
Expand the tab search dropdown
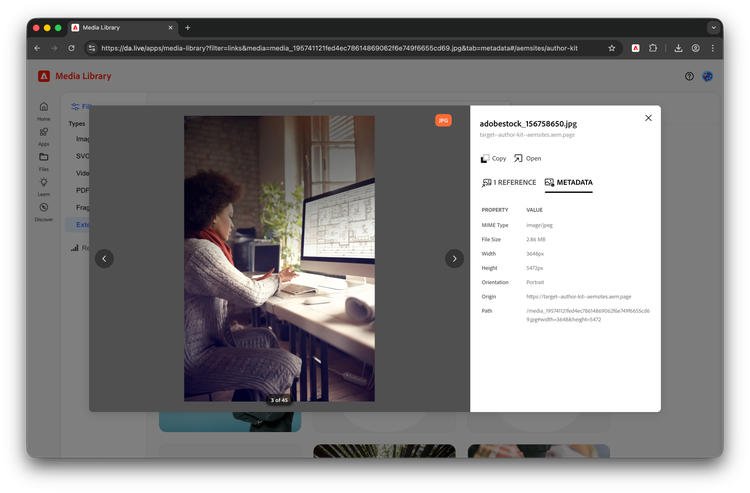pyautogui.click(x=713, y=27)
